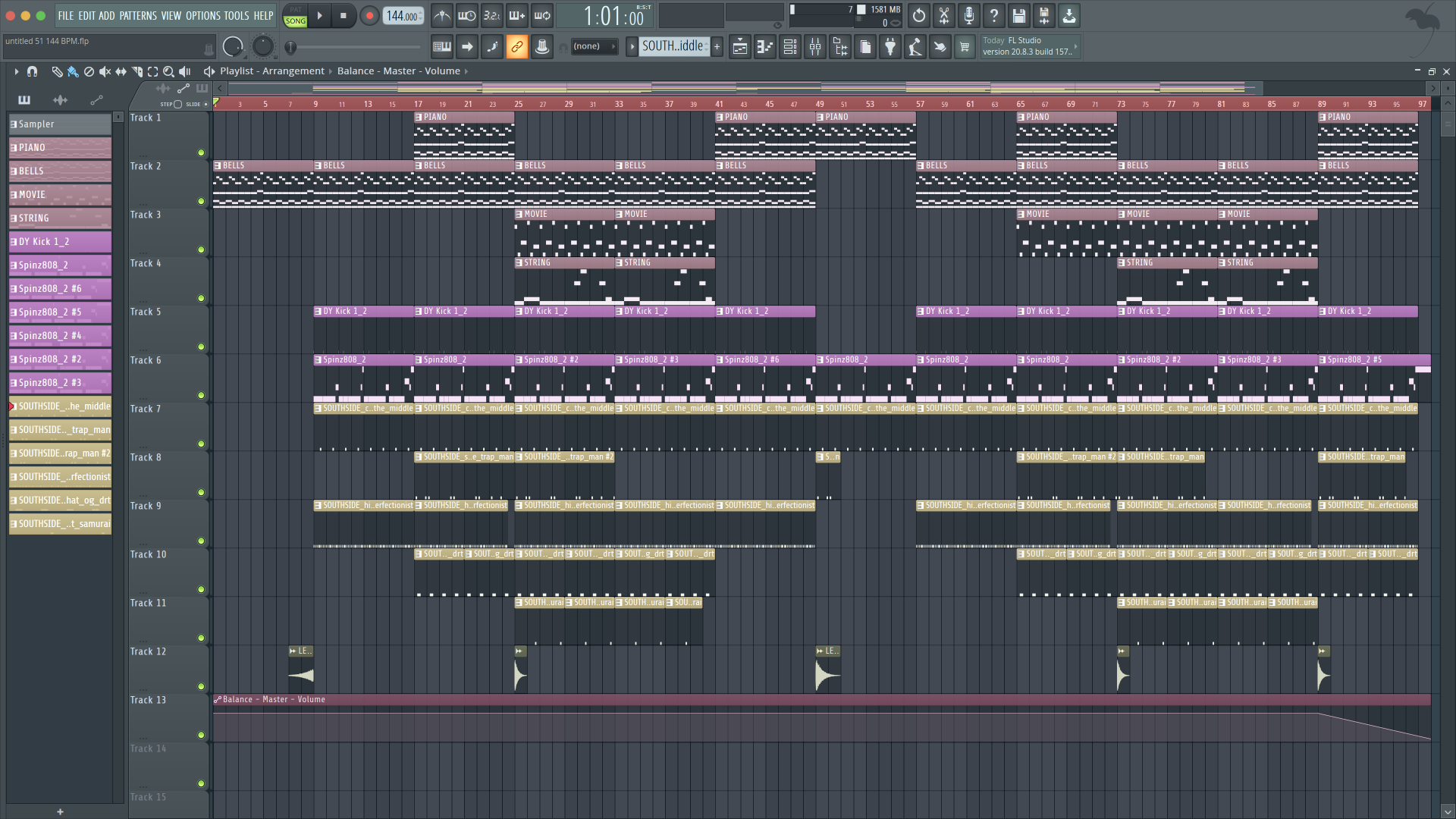
Task: Toggle the recording countdown icon
Action: 492,15
